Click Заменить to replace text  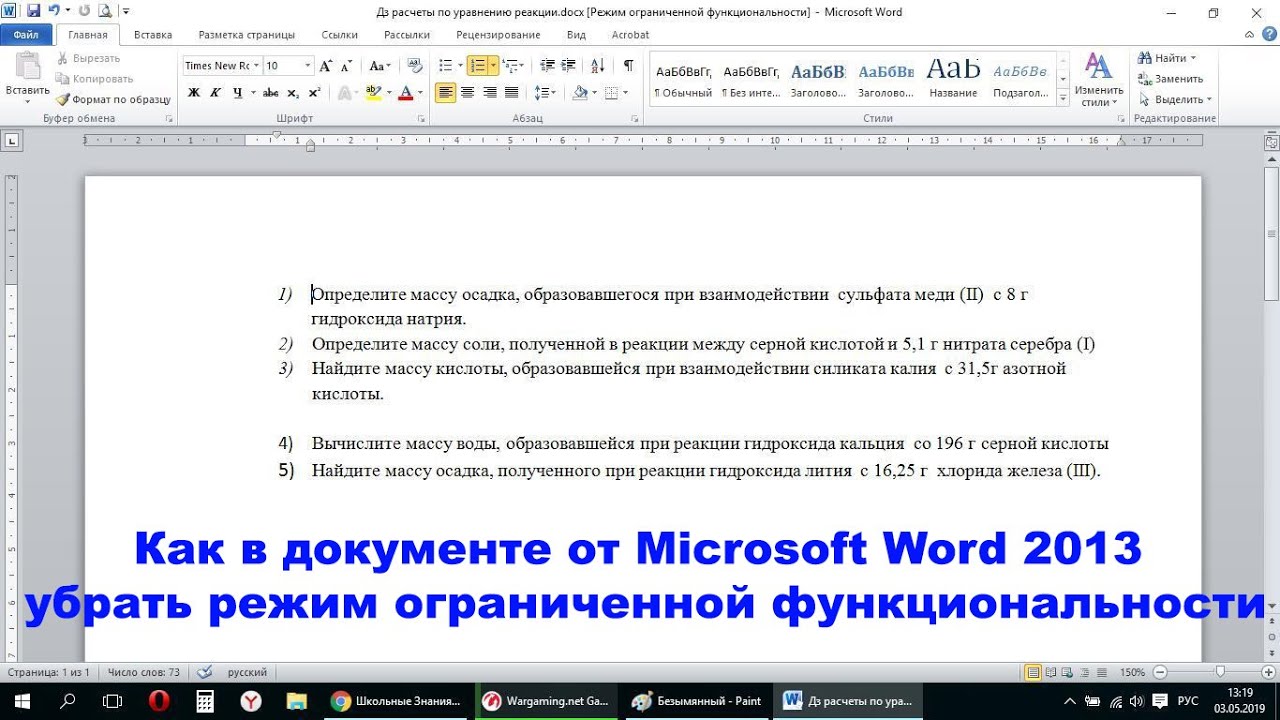pos(1171,79)
